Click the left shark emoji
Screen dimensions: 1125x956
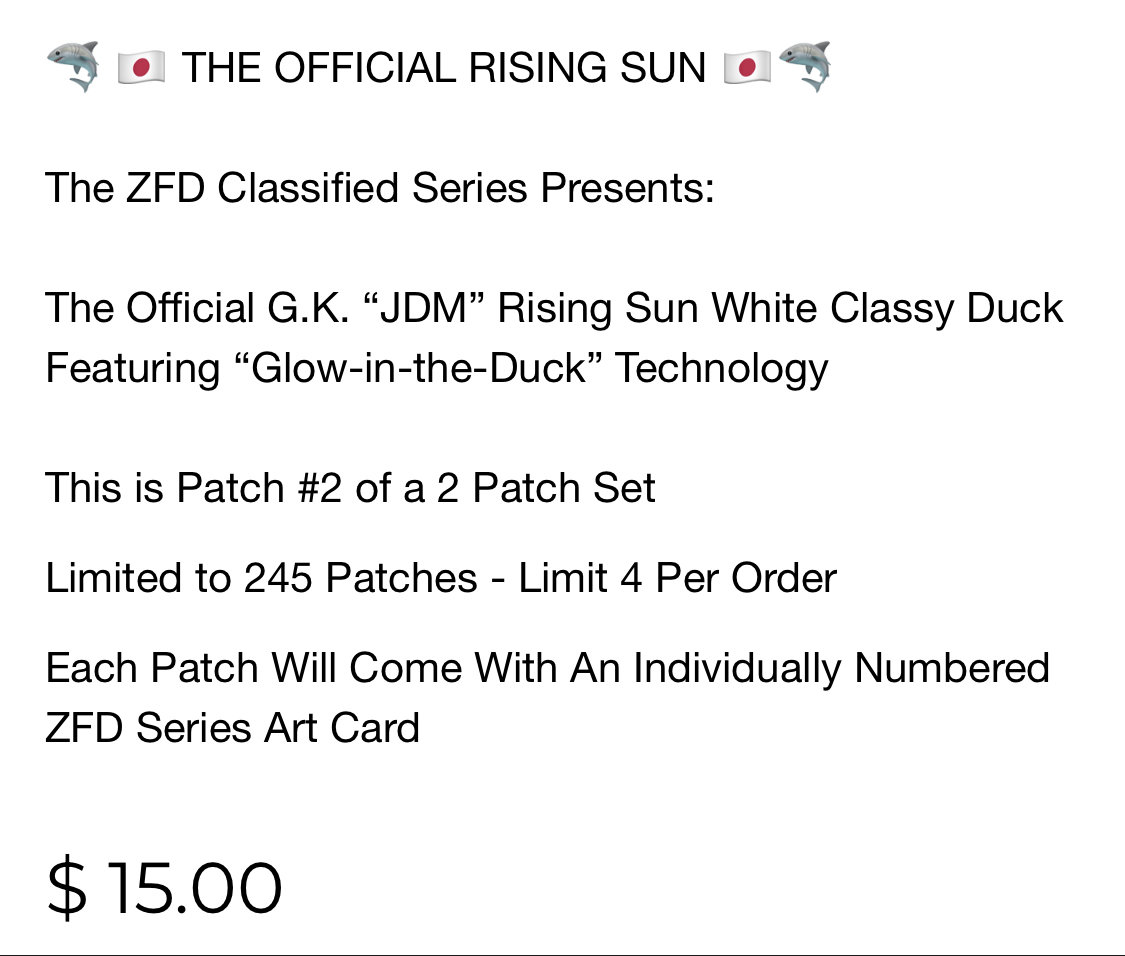[x=72, y=67]
